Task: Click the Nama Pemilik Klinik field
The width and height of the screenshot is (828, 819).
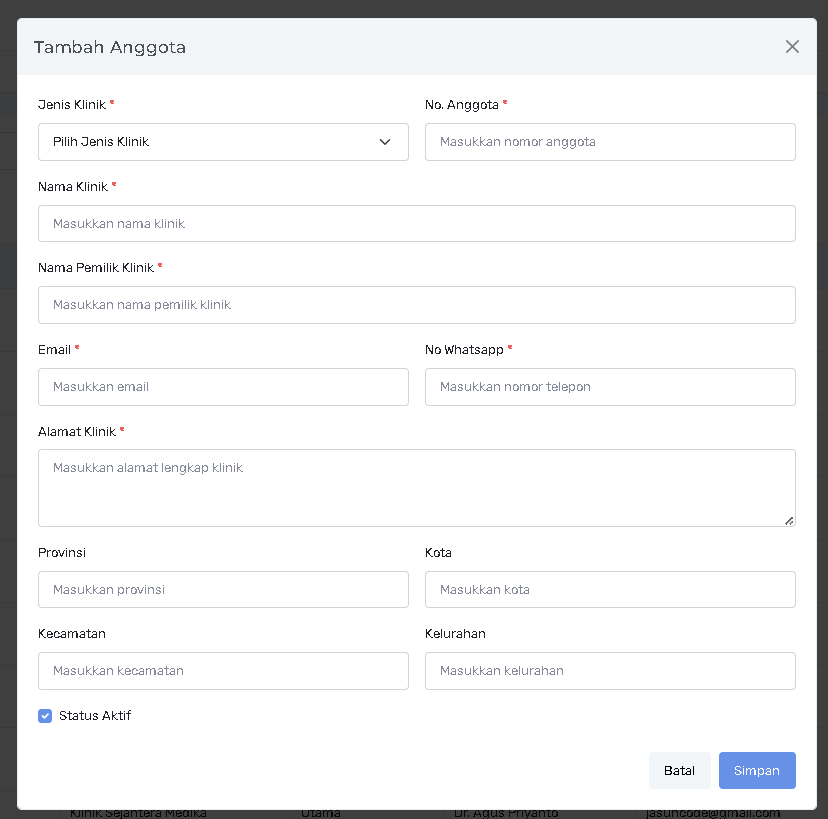Action: point(416,305)
